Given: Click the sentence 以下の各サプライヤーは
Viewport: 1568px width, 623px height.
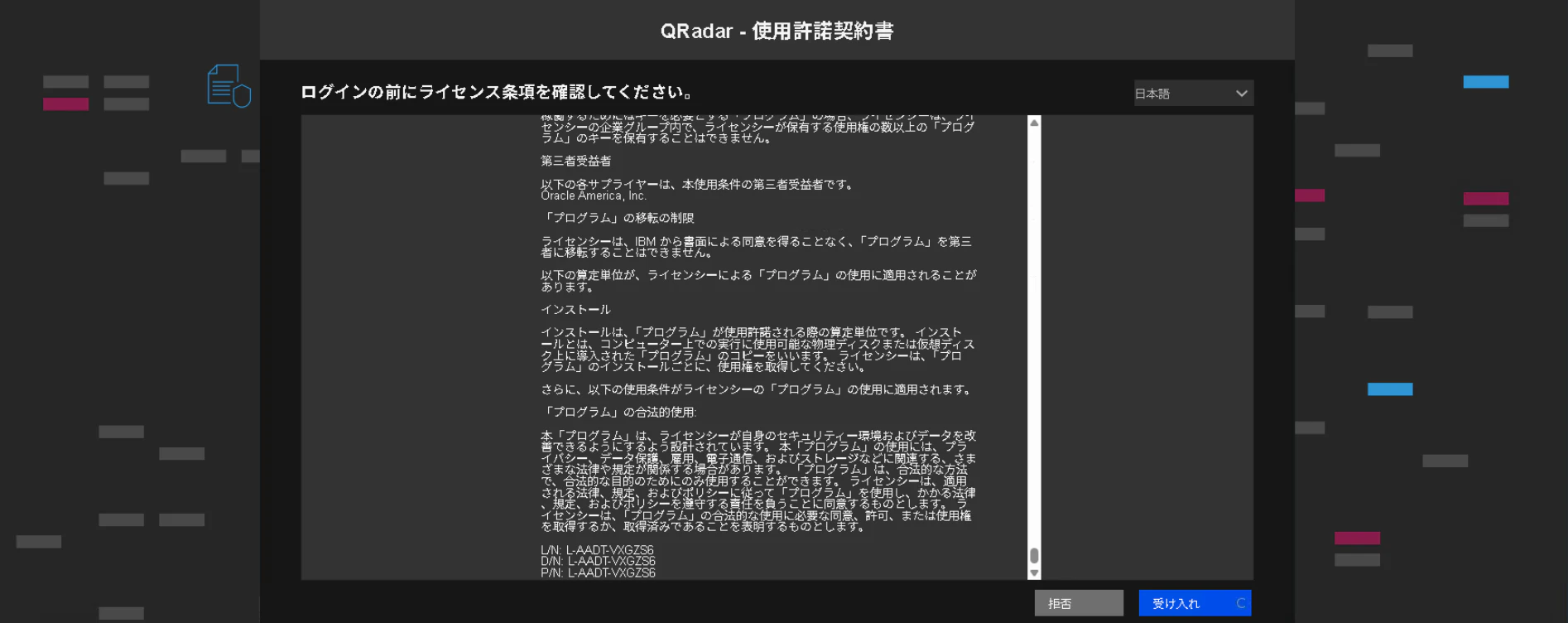Looking at the screenshot, I should pyautogui.click(x=697, y=184).
